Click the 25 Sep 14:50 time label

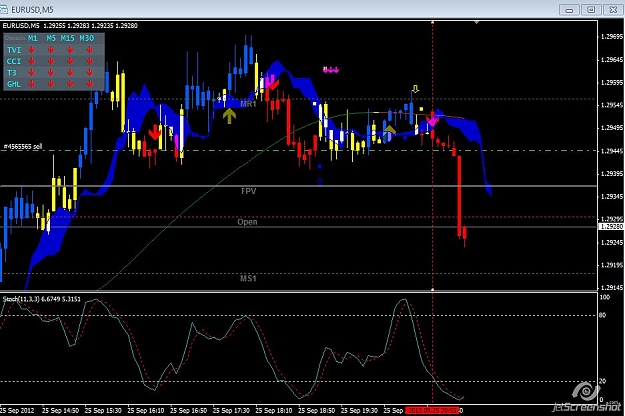pos(60,410)
